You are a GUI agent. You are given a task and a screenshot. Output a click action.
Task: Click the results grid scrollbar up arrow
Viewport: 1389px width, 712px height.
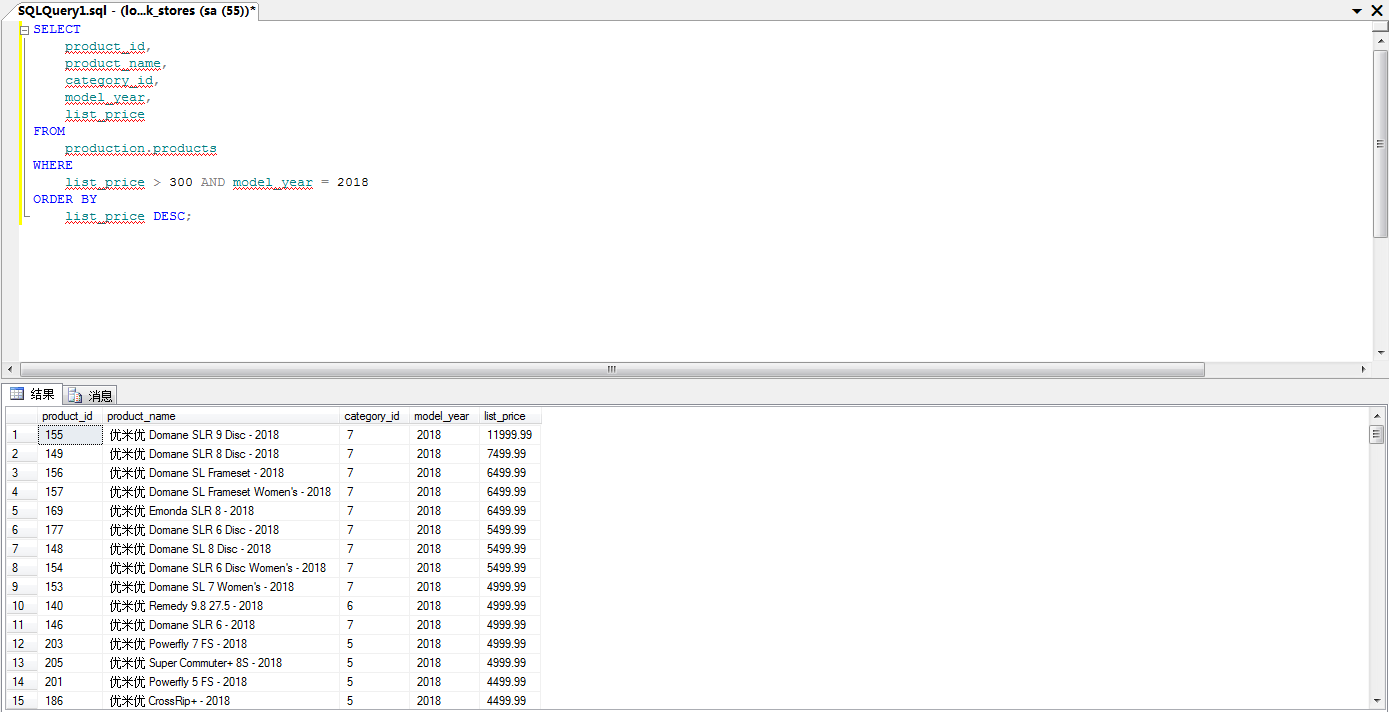click(x=1377, y=415)
